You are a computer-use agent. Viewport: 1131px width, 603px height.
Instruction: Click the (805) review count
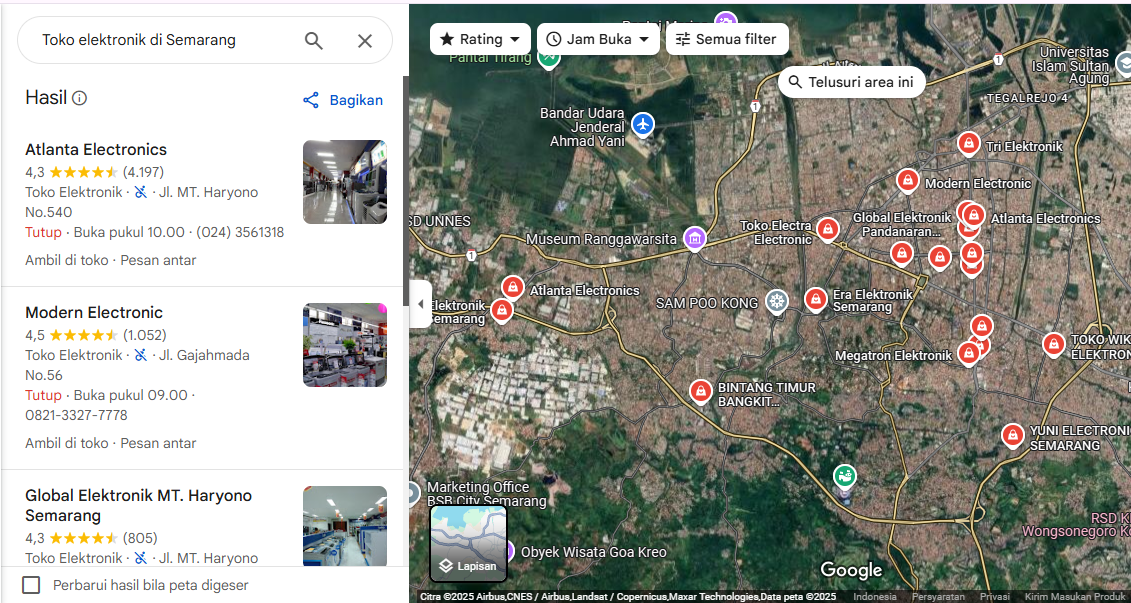(x=140, y=539)
